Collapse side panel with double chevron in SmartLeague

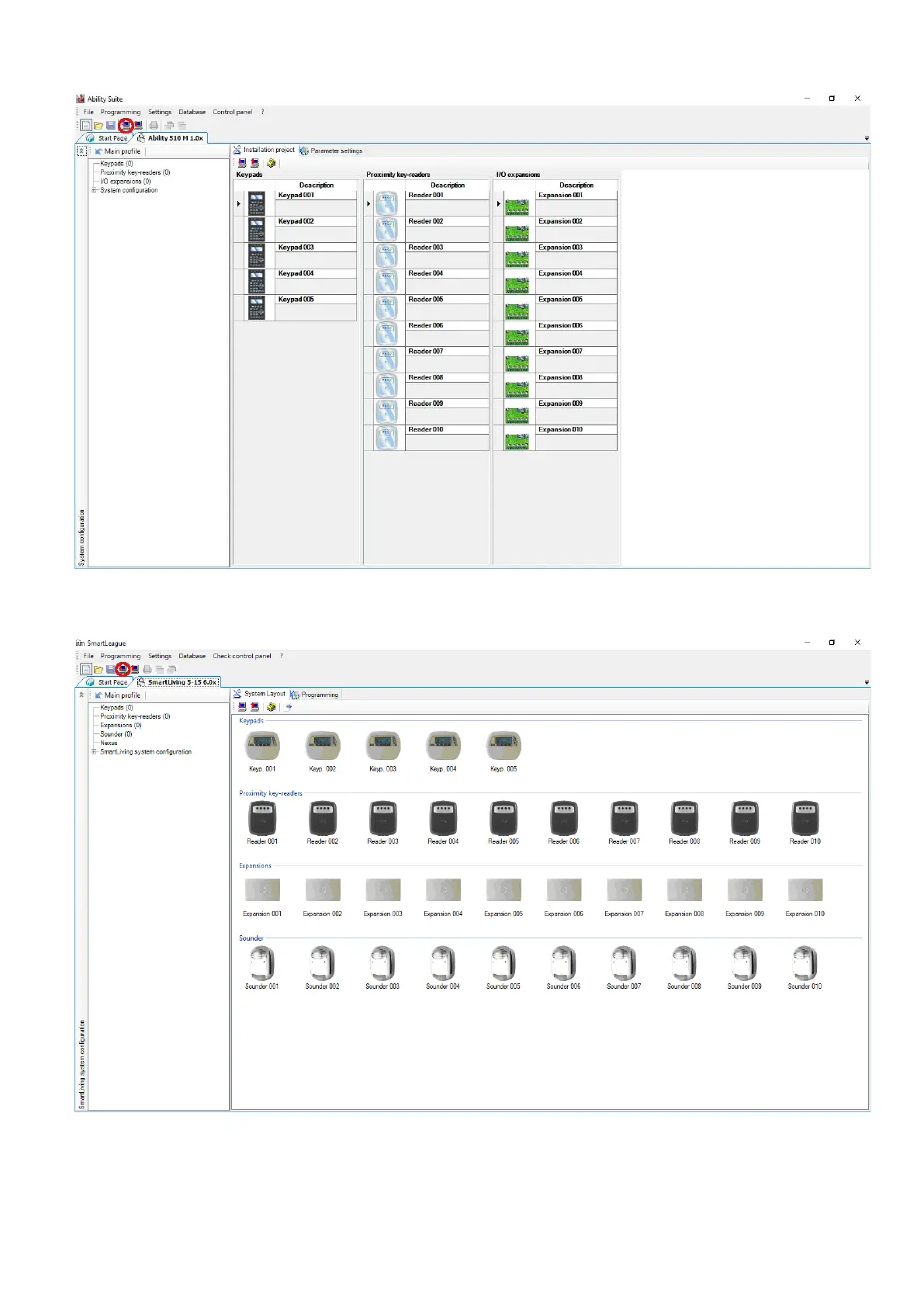[81, 695]
